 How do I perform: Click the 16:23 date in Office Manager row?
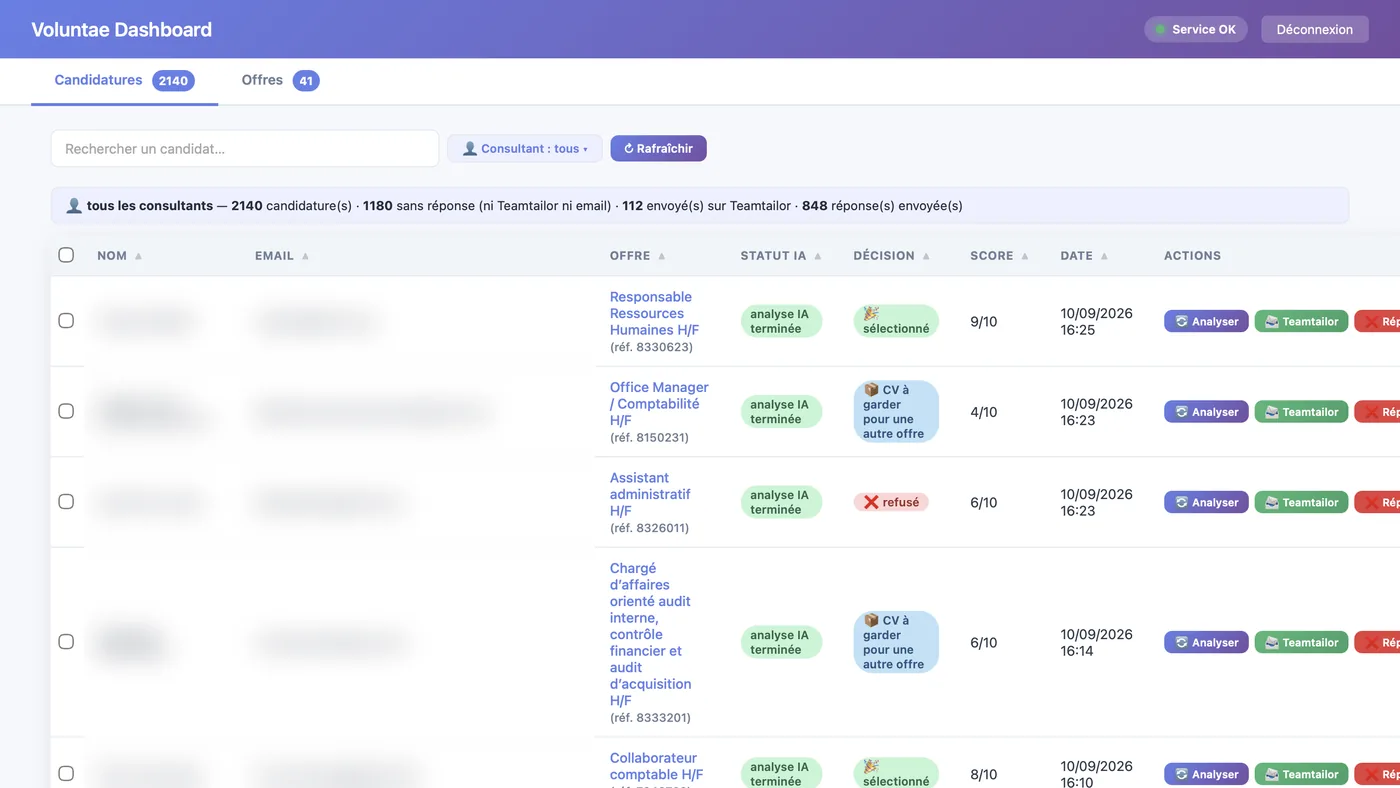1096,412
